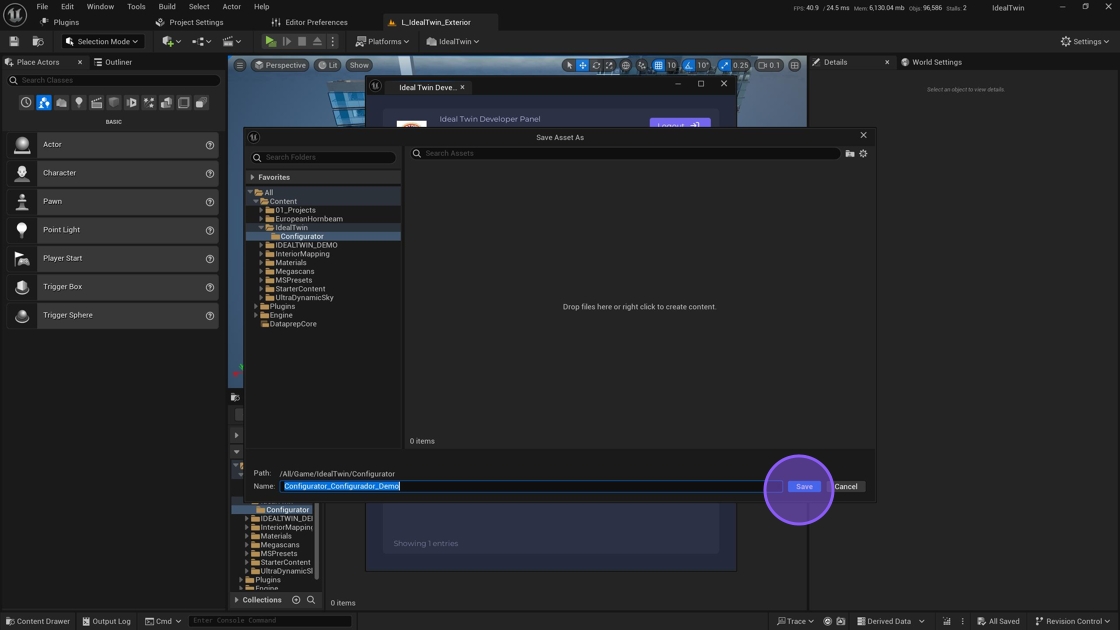Open the Actor menu

pyautogui.click(x=231, y=6)
